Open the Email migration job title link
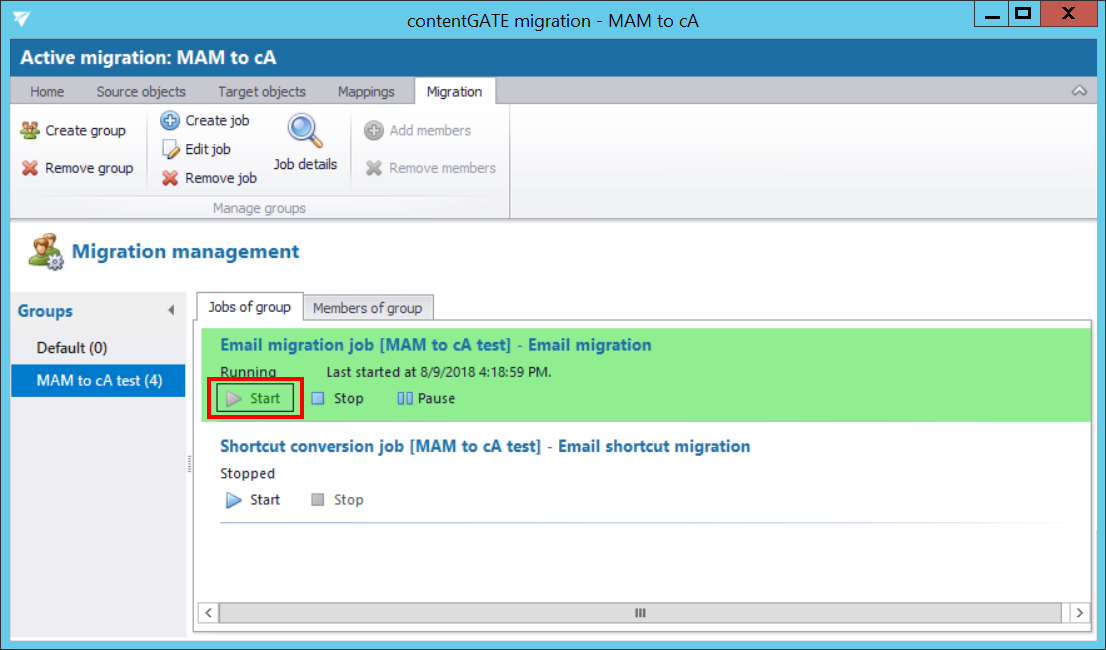Screen dimensions: 1106x650 (x=436, y=345)
